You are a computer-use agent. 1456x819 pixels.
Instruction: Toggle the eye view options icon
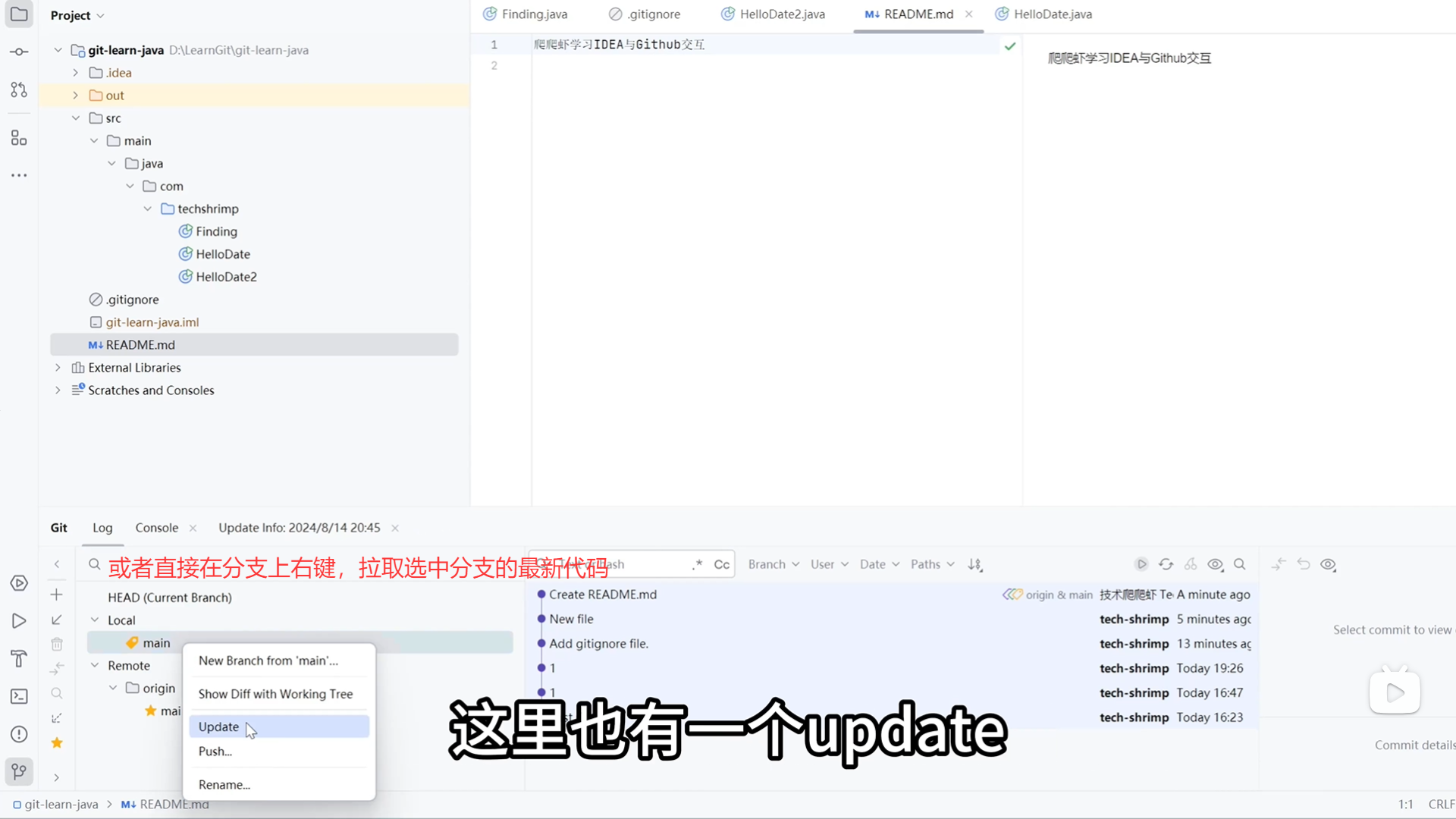1215,564
